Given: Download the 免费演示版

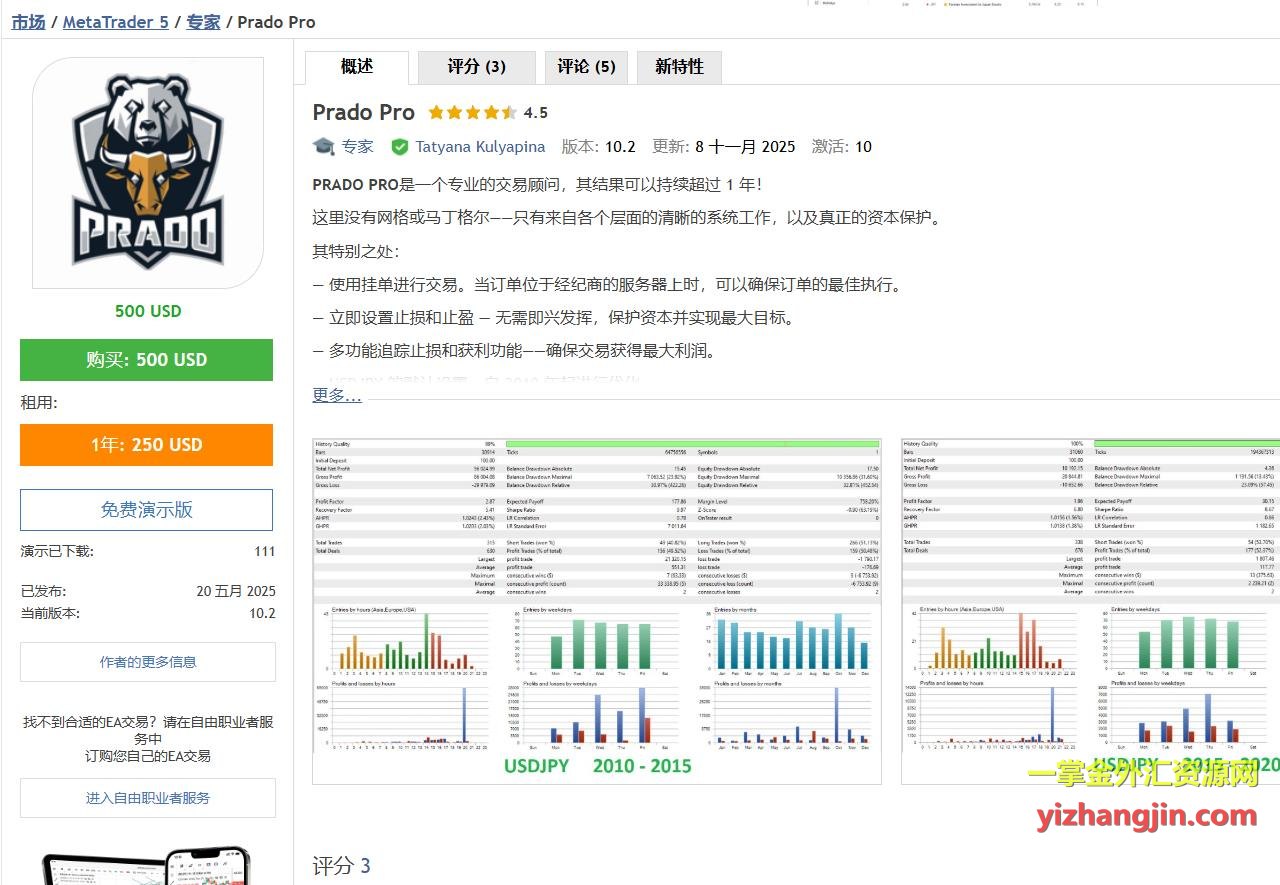Looking at the screenshot, I should (146, 510).
